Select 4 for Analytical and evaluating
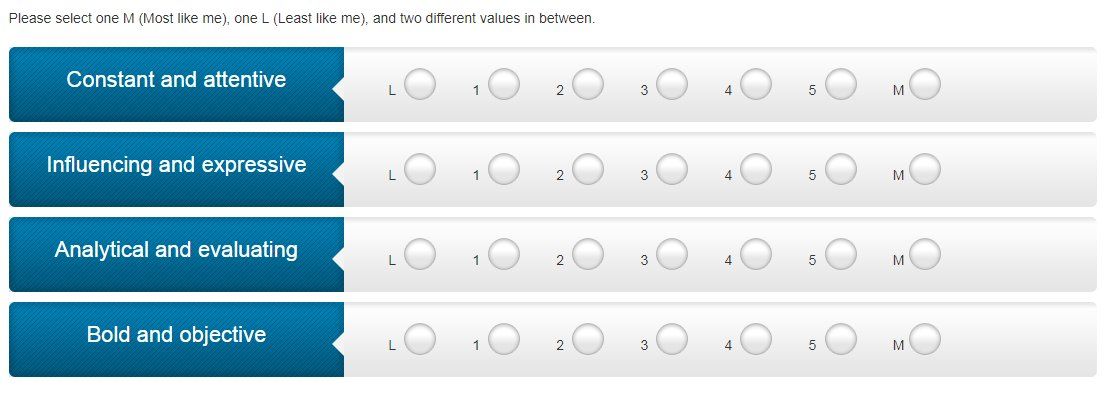 [756, 255]
